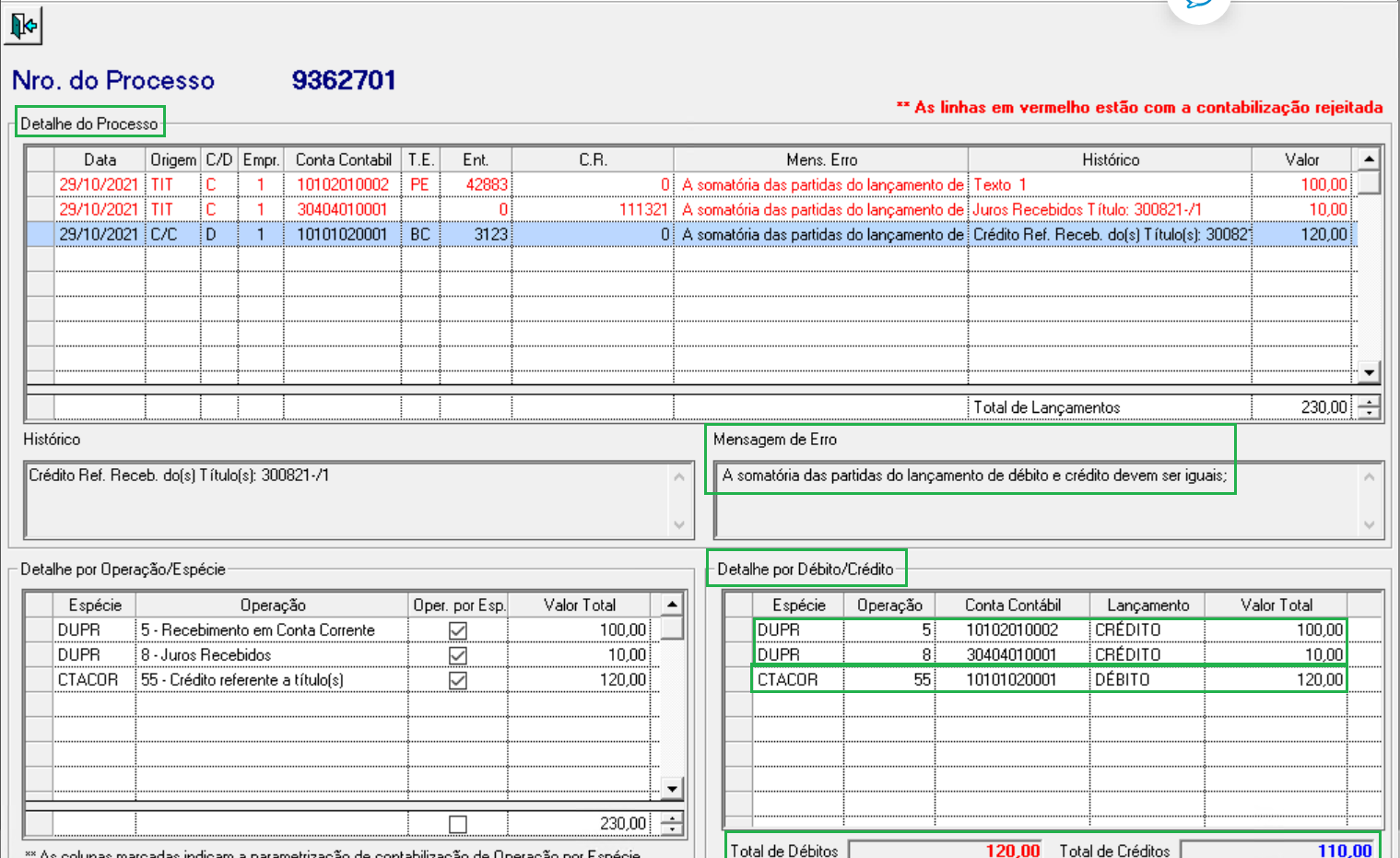The image size is (1400, 858).
Task: Select the row with account 10102010002 in process grid
Action: pyautogui.click(x=691, y=184)
